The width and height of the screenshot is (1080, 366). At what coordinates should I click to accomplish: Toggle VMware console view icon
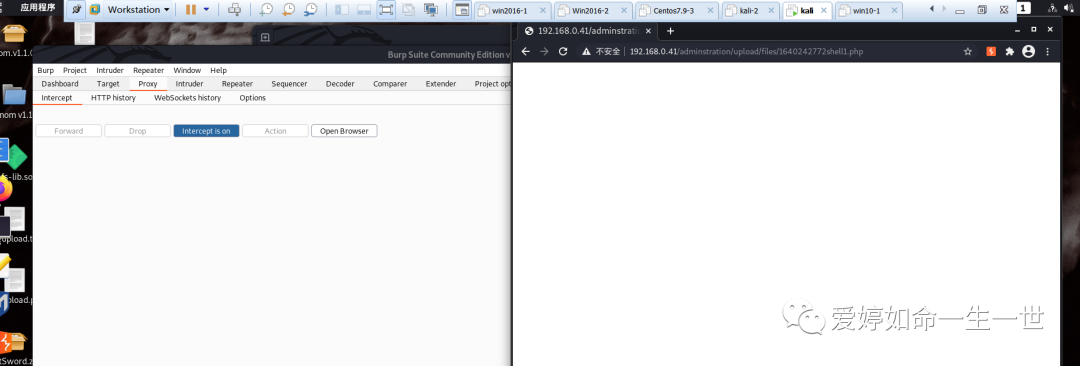point(462,10)
